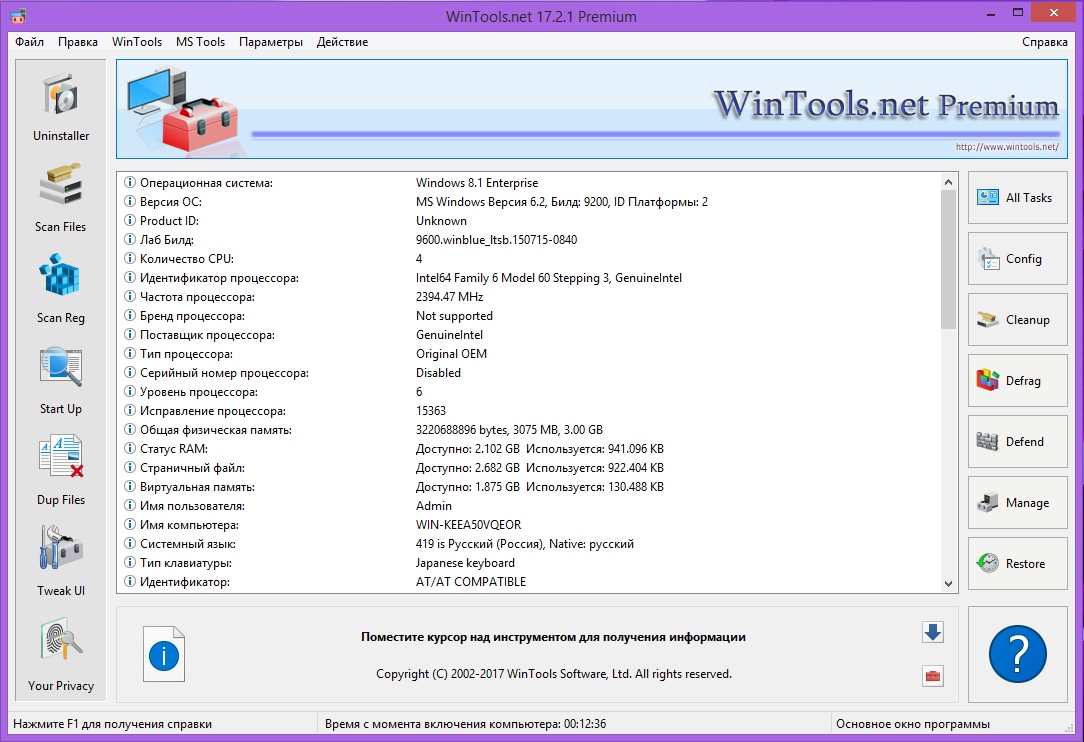Open the Параметры menu
1084x742 pixels.
tap(271, 41)
